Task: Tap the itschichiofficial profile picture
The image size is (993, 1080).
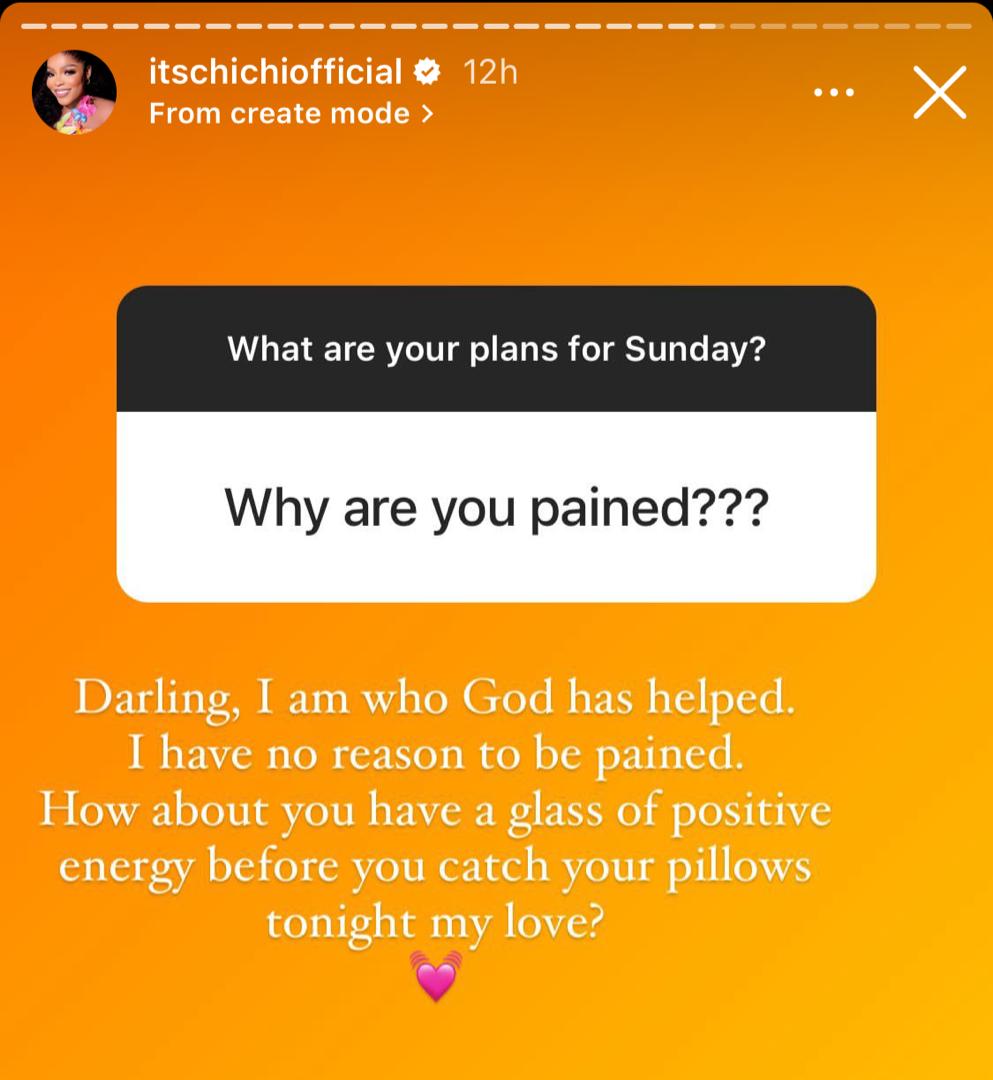Action: (74, 92)
